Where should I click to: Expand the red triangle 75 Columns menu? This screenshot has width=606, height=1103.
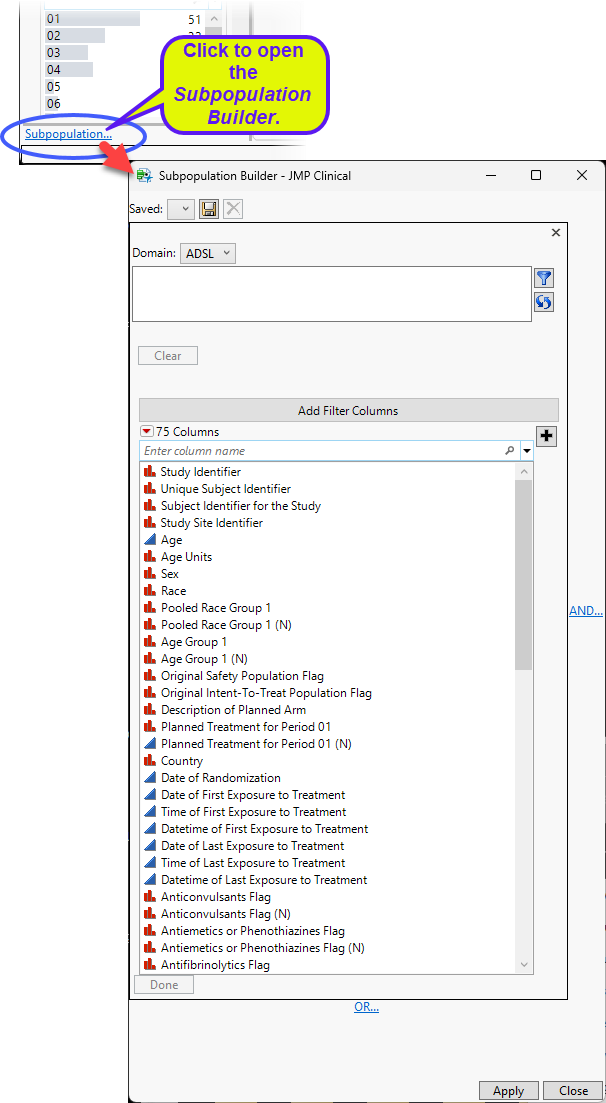point(147,432)
